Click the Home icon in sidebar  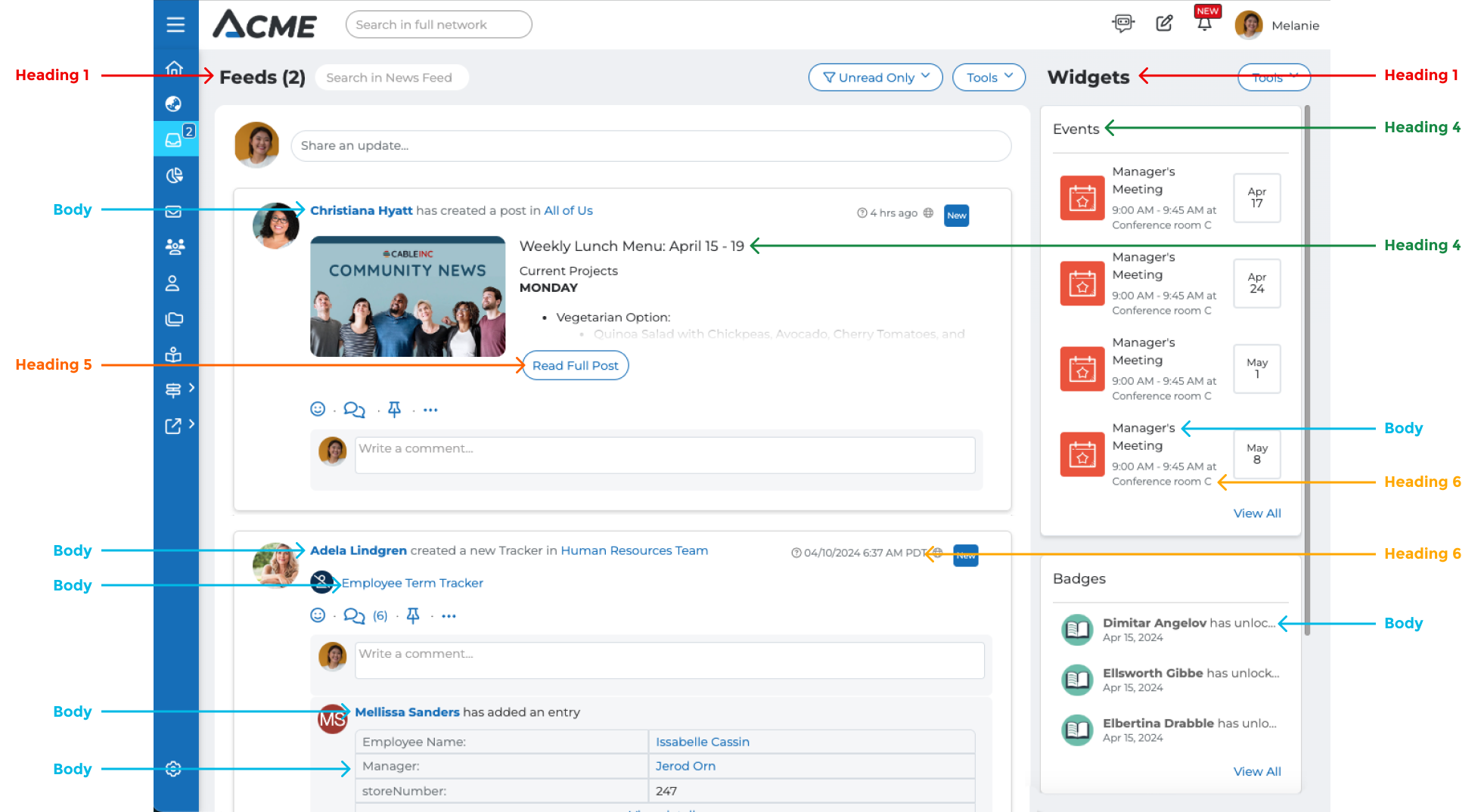click(174, 68)
